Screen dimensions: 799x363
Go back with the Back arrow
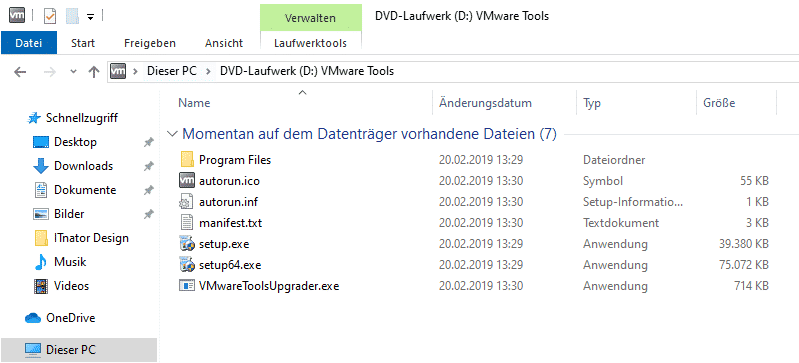point(20,72)
